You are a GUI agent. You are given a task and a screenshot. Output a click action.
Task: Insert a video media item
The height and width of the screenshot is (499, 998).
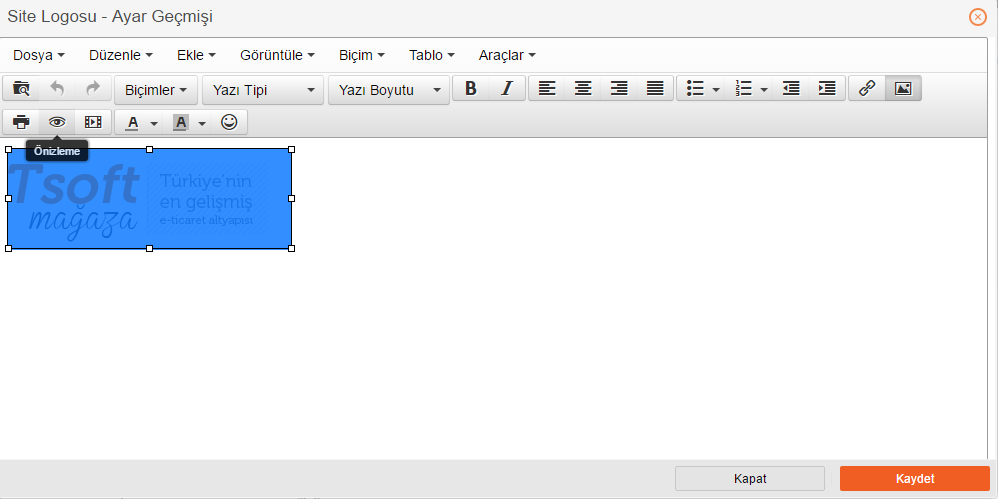coord(93,122)
